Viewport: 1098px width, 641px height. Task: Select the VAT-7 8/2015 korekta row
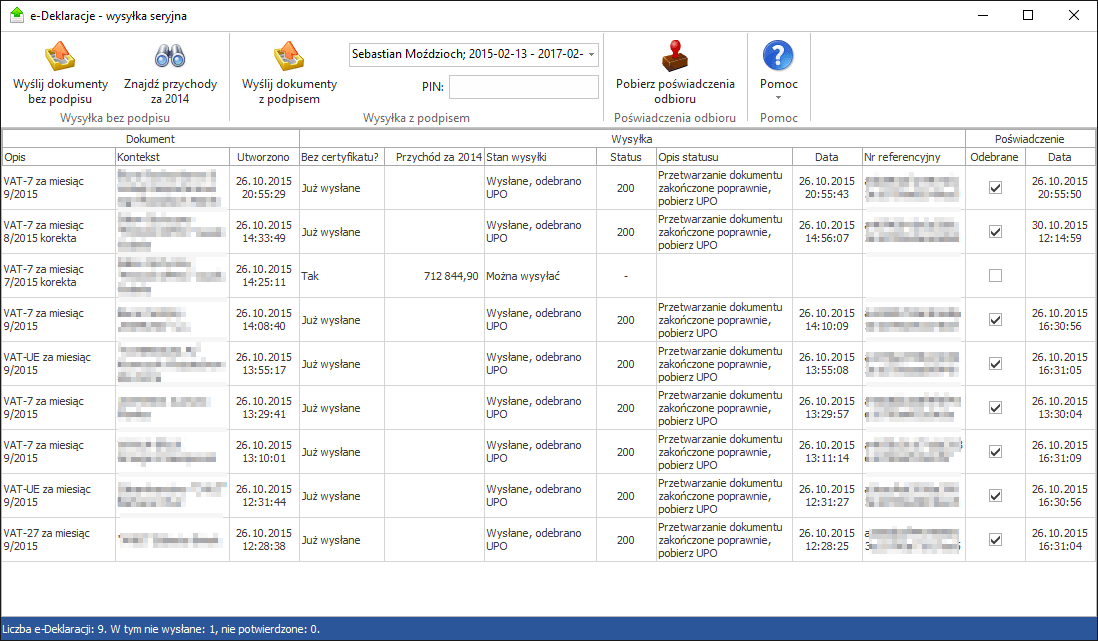tap(58, 232)
